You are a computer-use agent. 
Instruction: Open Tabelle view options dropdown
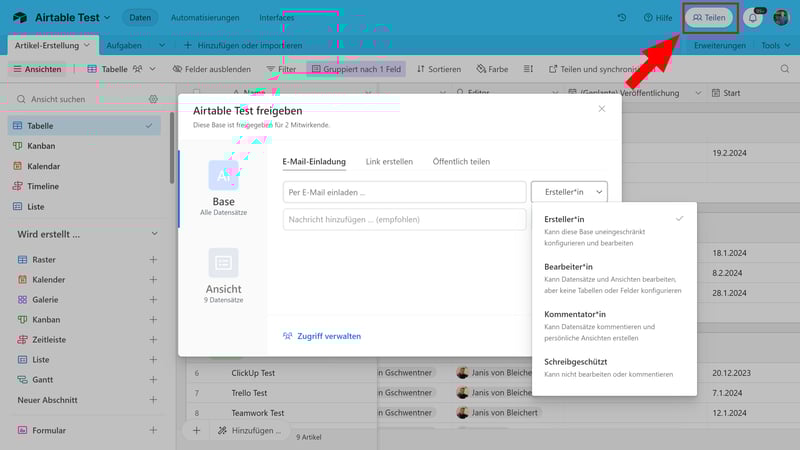[x=153, y=69]
